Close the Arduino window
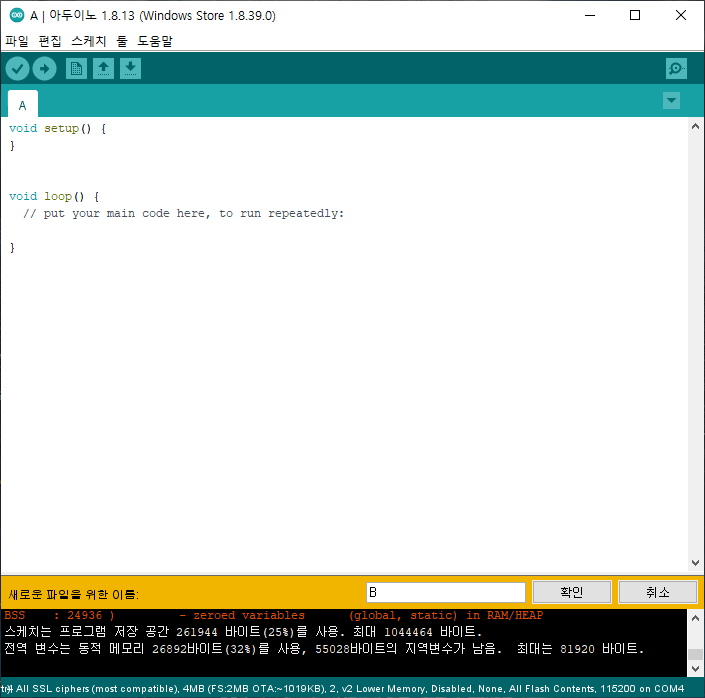 tap(681, 15)
